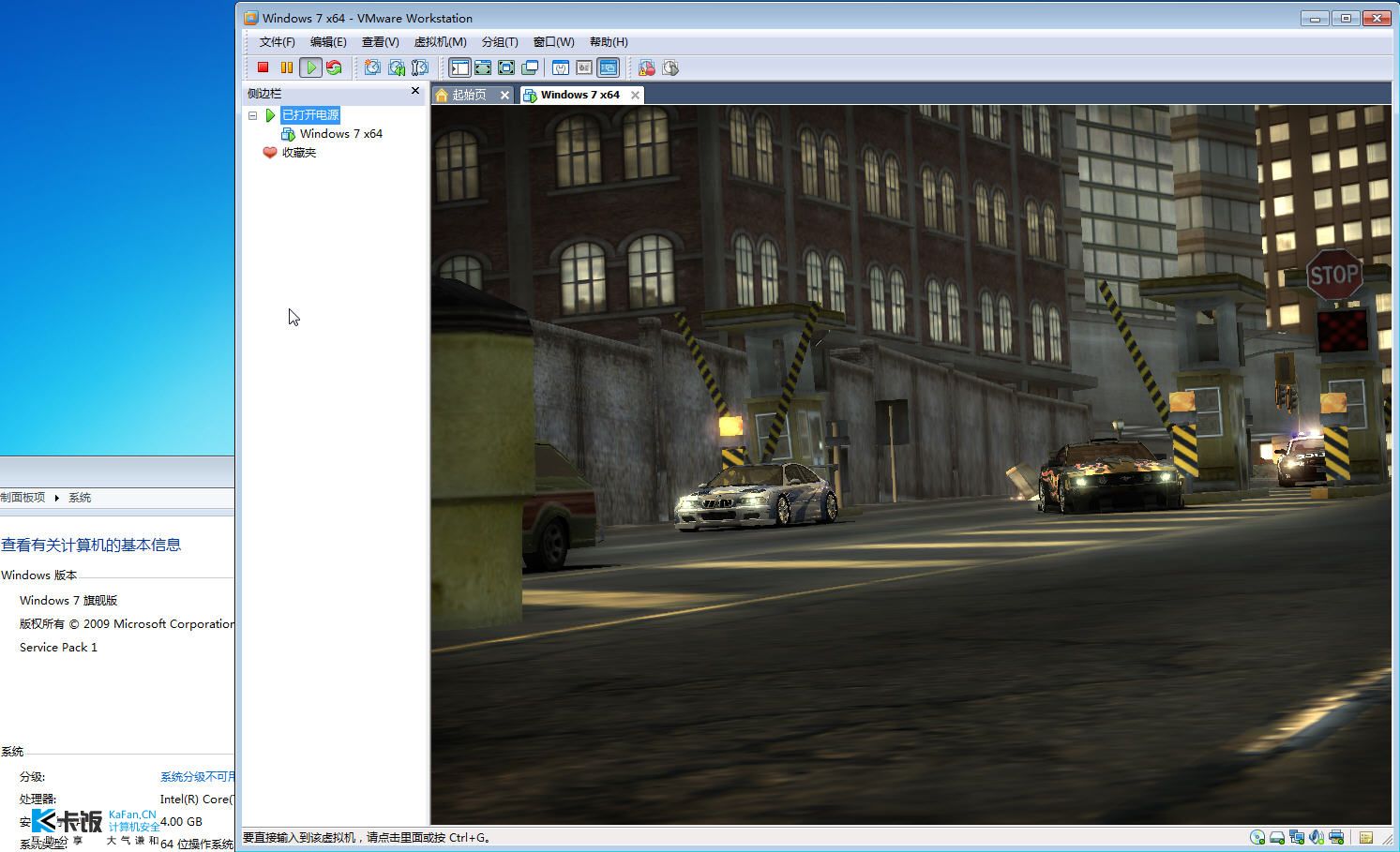The width and height of the screenshot is (1400, 852).
Task: Select Windows 7 x64 in sidebar tree
Action: pos(340,134)
